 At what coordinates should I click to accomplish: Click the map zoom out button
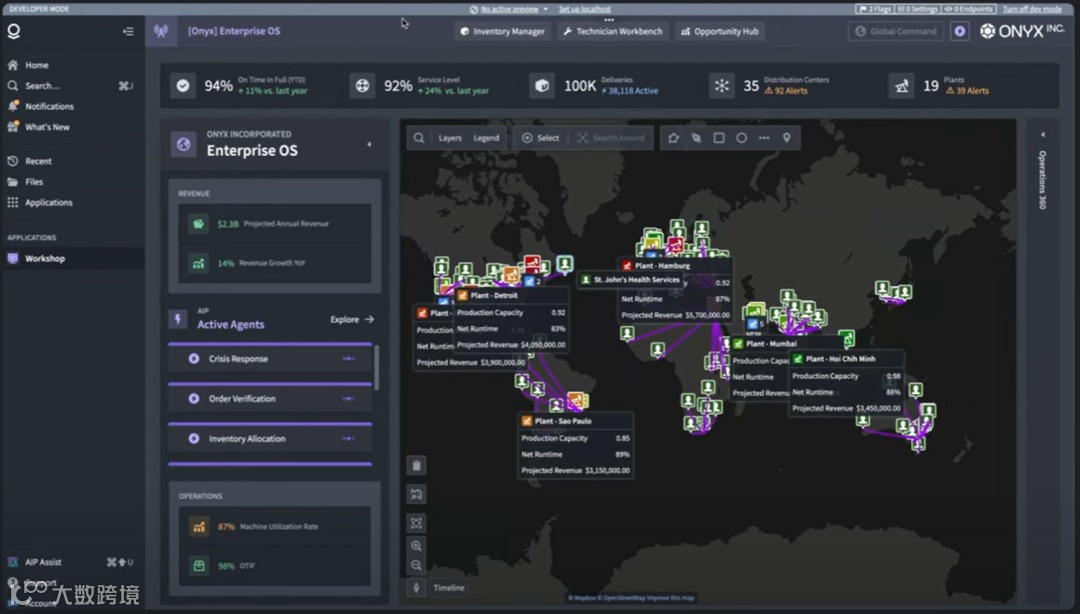417,565
